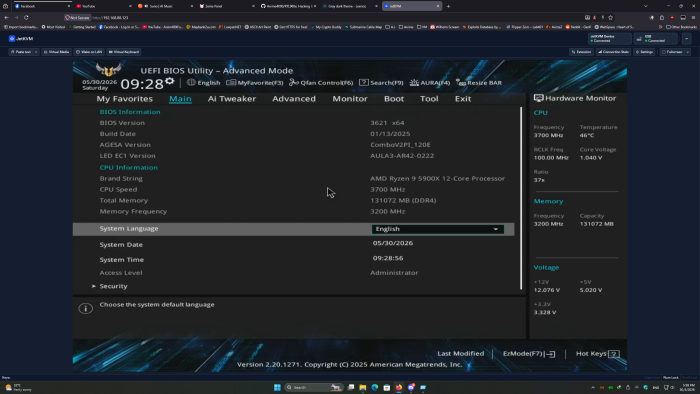Switch to the YouTube browser tab

[x=103, y=6]
